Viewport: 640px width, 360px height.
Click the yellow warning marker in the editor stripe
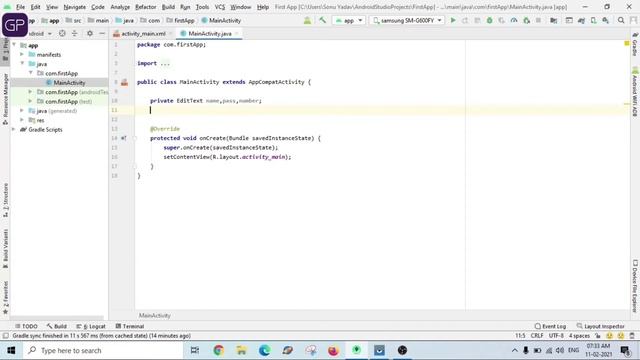627,43
